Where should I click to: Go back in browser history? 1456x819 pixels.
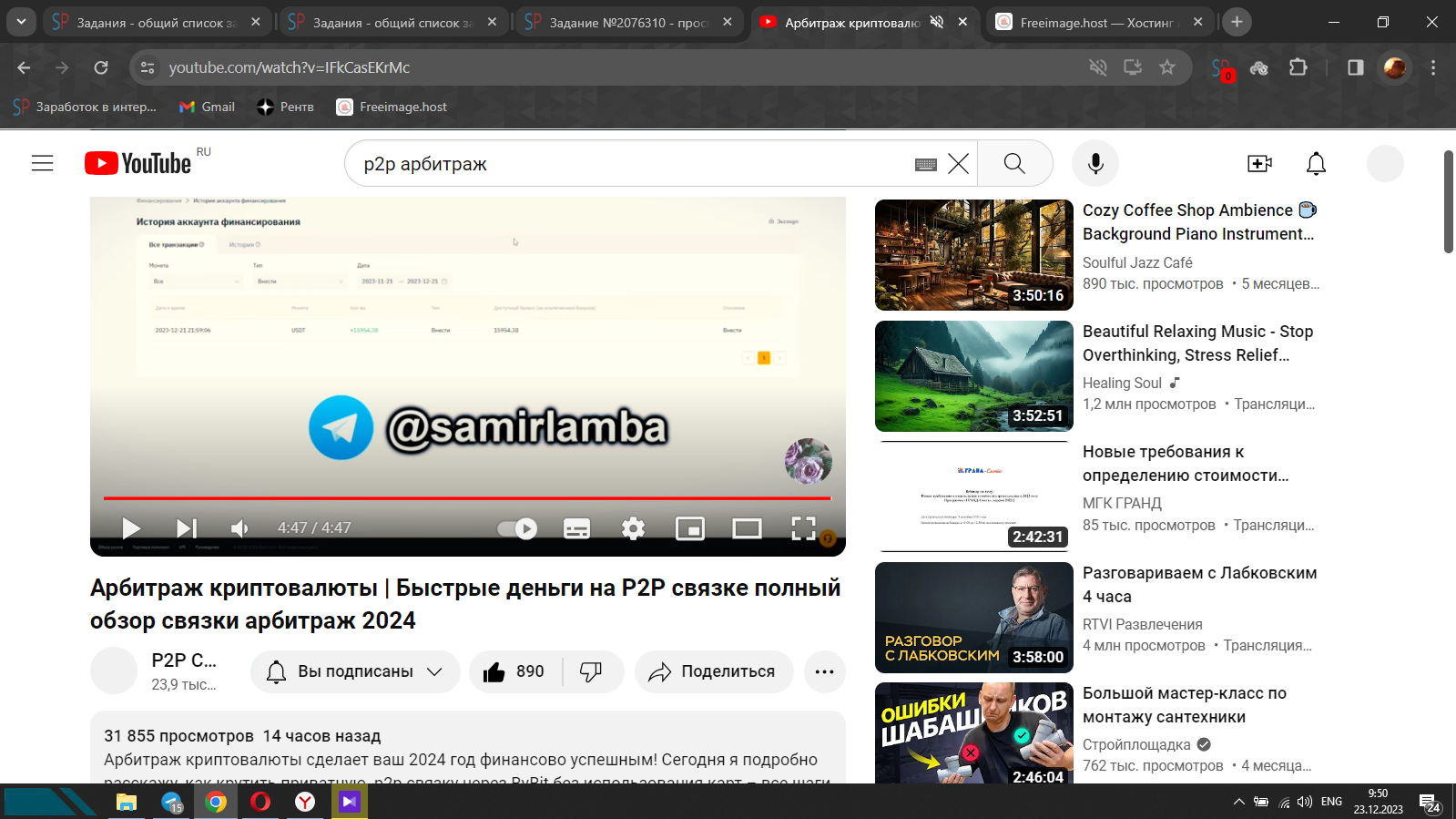[x=24, y=67]
